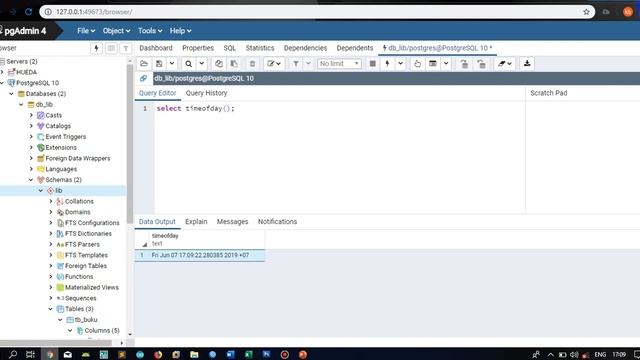Screen dimensions: 640x360
Task: Bookmark page with star icon
Action: pos(587,12)
